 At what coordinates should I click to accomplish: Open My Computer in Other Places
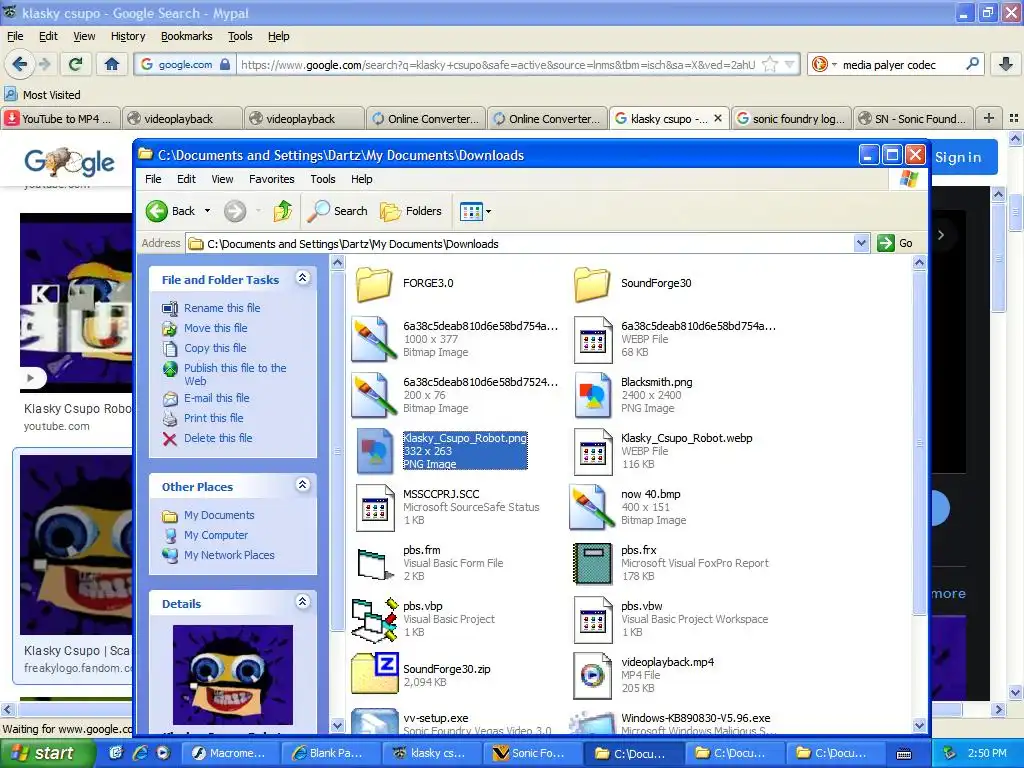click(216, 535)
